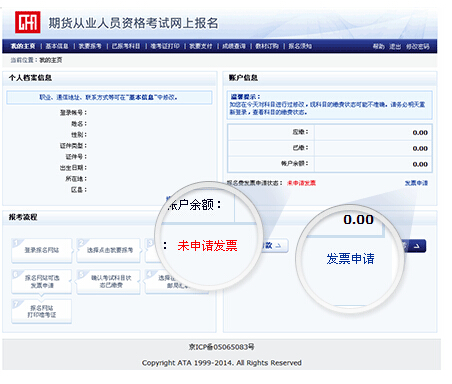
Task: Click the 姓名 field label
Action: 79,124
